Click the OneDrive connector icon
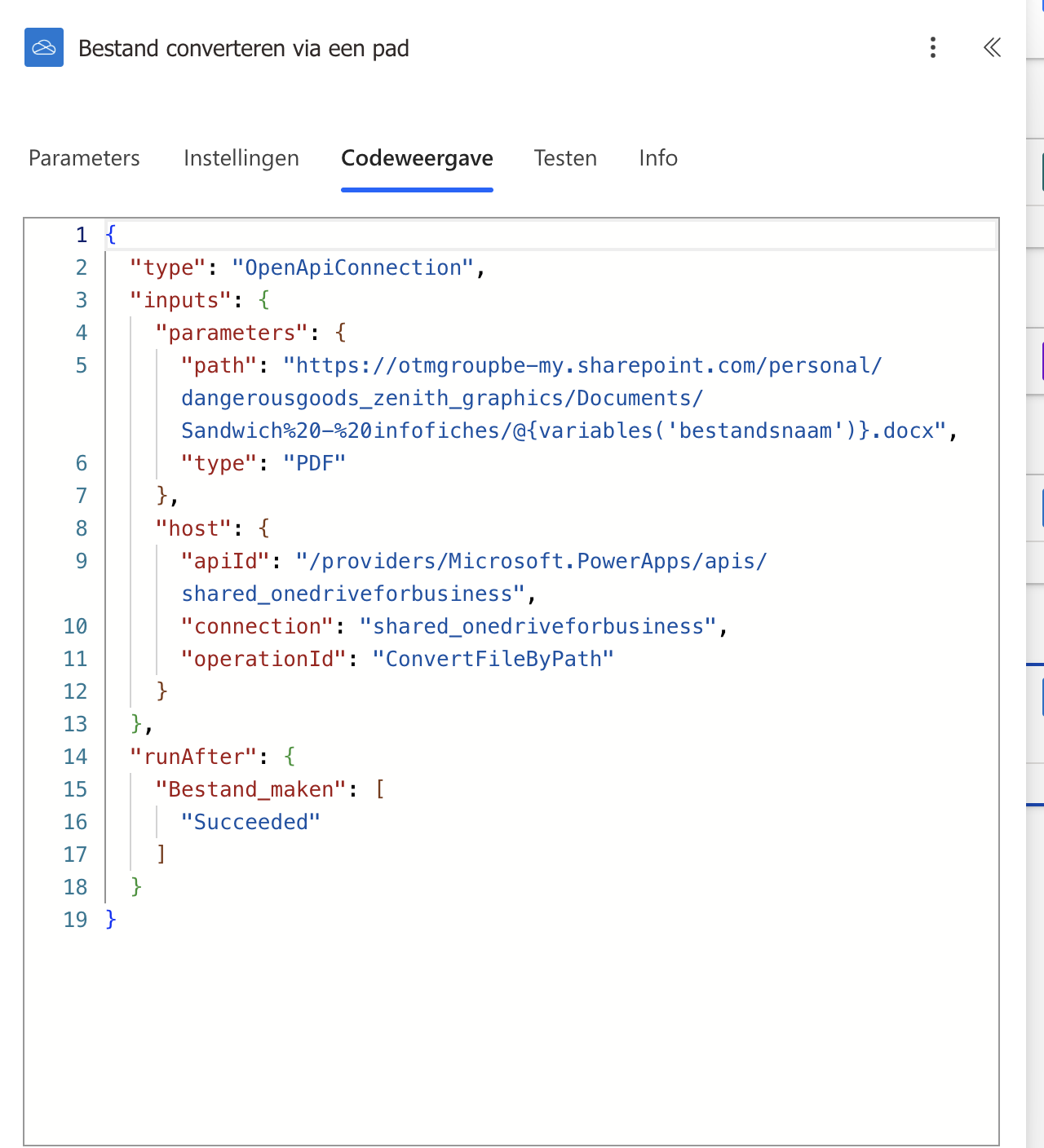Image resolution: width=1044 pixels, height=1148 pixels. point(44,48)
